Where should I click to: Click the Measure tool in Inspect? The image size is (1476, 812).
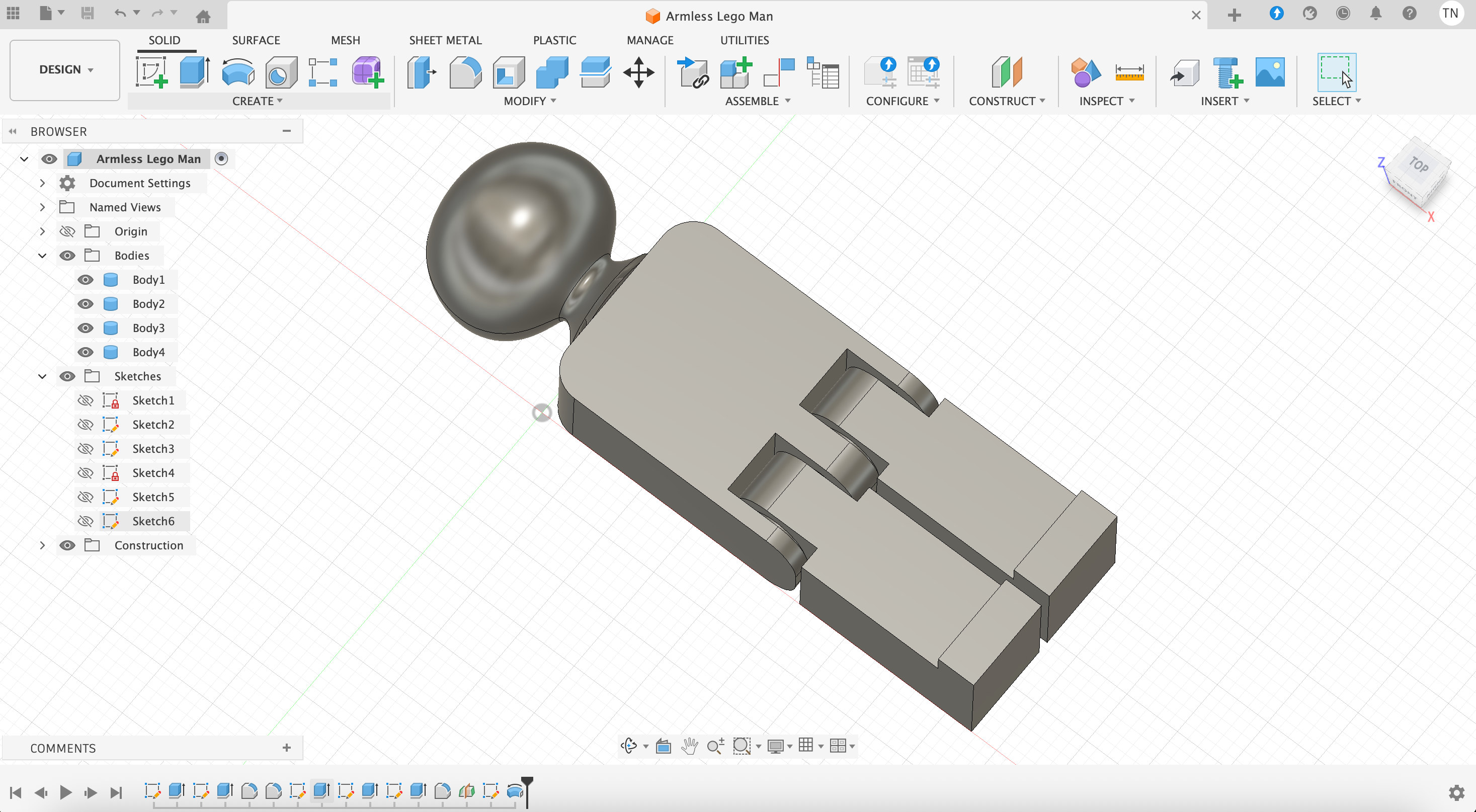click(1129, 72)
